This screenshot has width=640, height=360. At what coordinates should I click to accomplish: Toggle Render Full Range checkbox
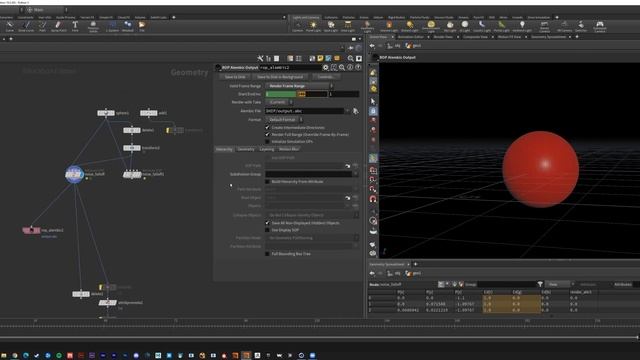(267, 134)
